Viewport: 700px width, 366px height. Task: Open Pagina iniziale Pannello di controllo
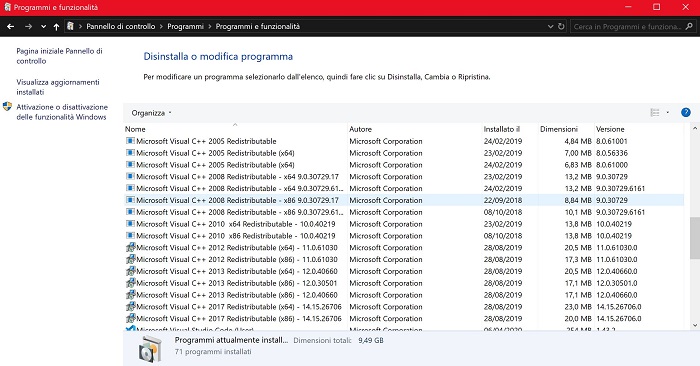click(x=59, y=56)
